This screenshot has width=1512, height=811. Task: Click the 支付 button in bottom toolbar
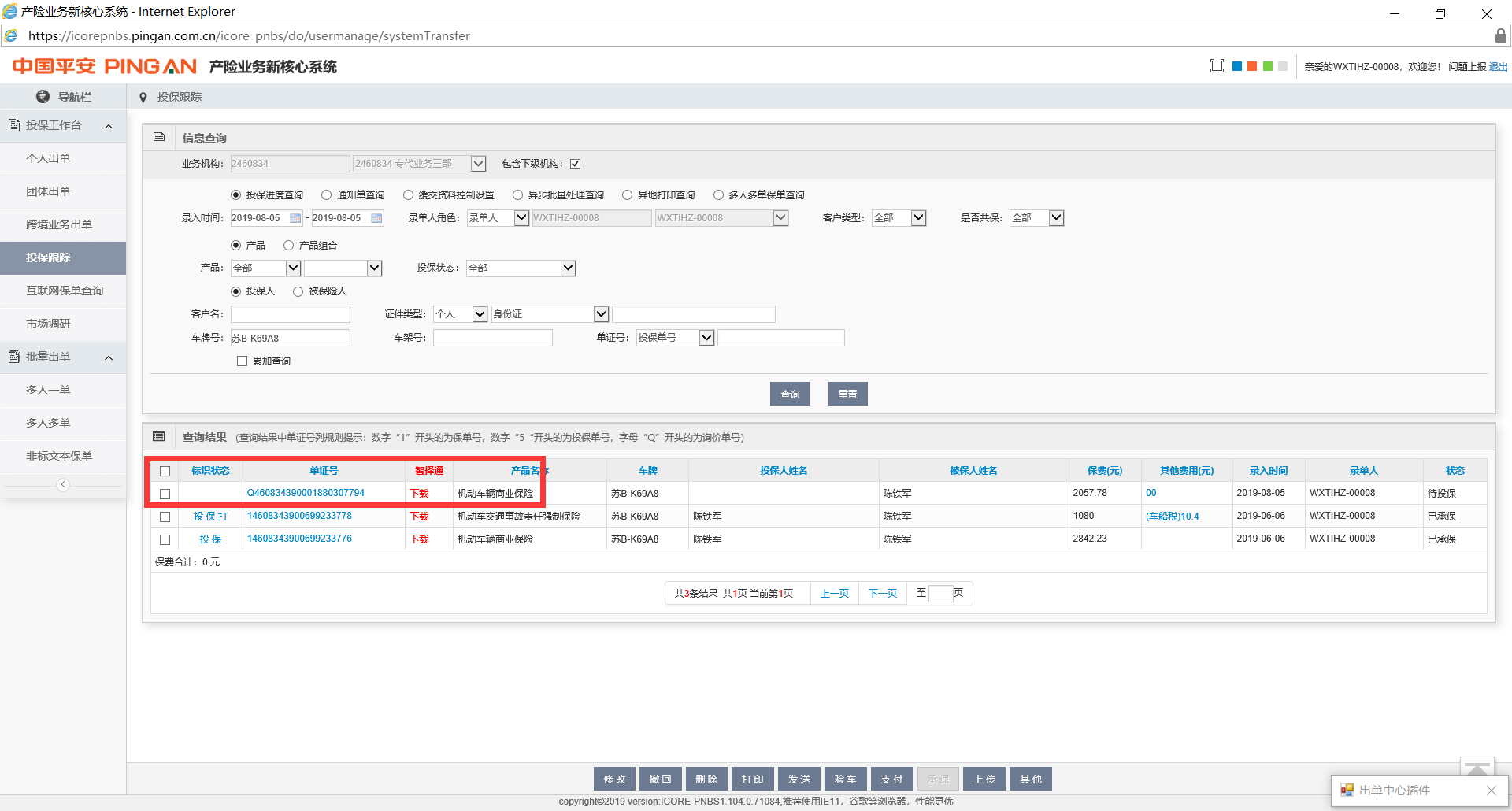click(892, 779)
